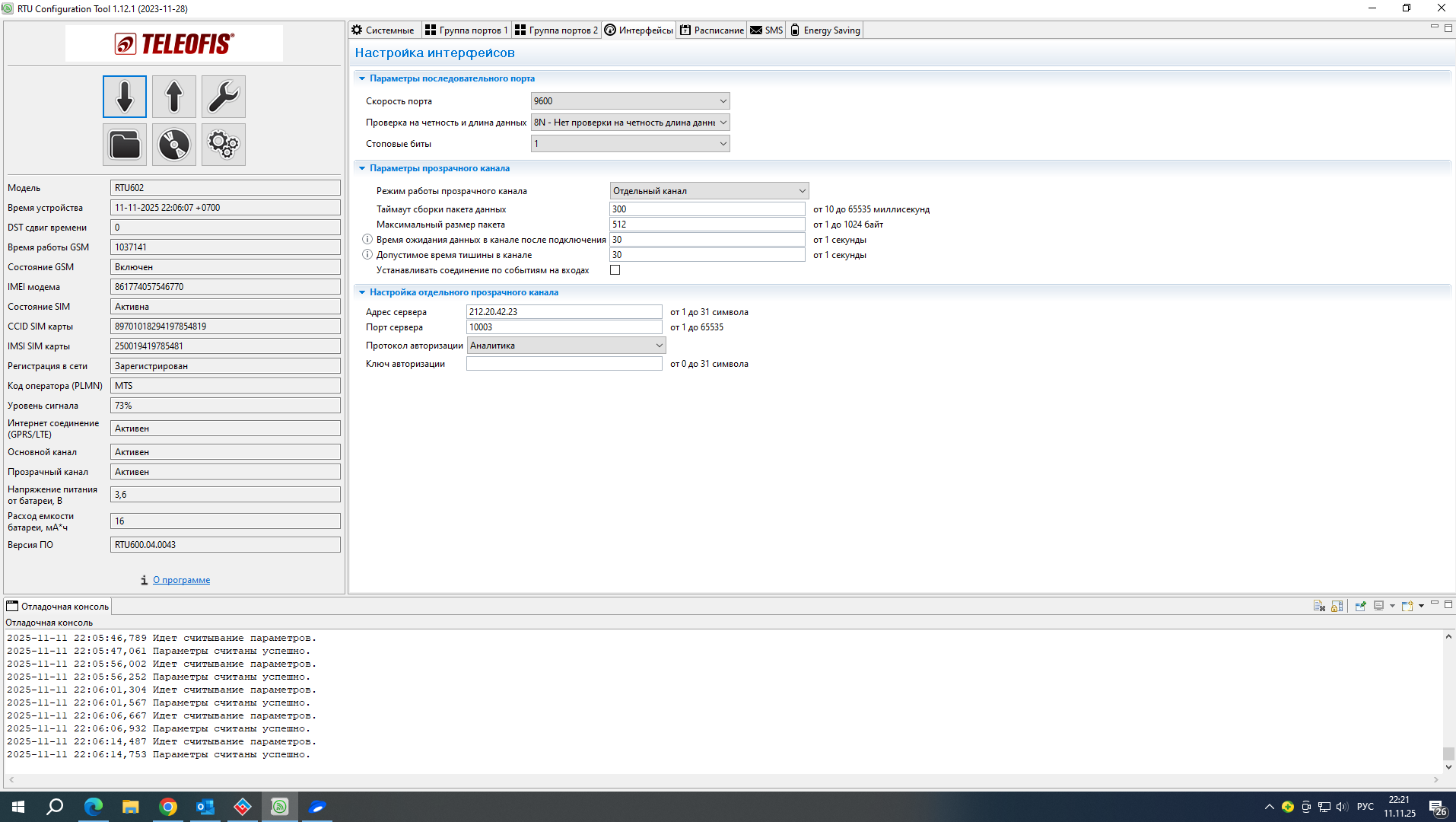
Task: Toggle connection on input events checkbox
Action: coord(615,270)
